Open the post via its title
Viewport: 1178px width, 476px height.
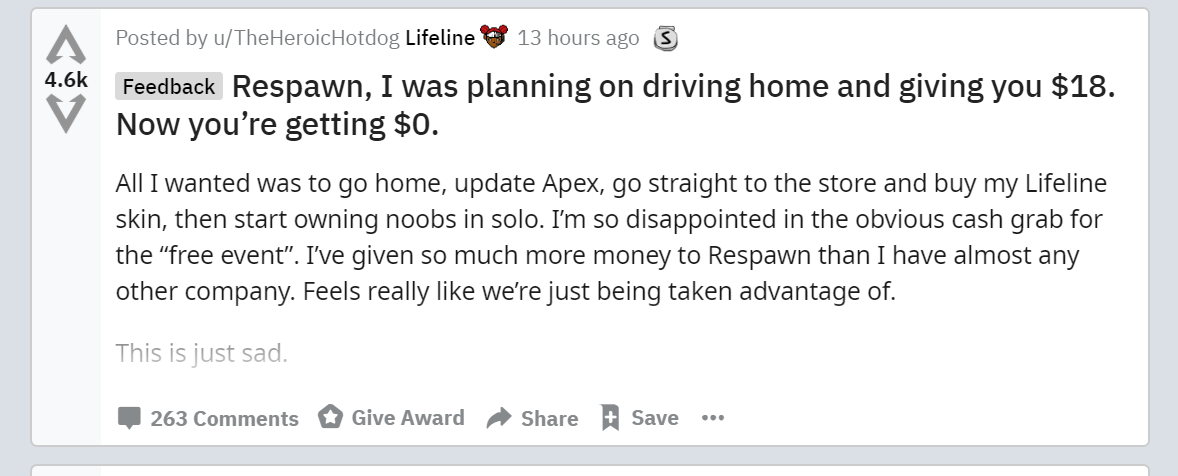coord(615,105)
